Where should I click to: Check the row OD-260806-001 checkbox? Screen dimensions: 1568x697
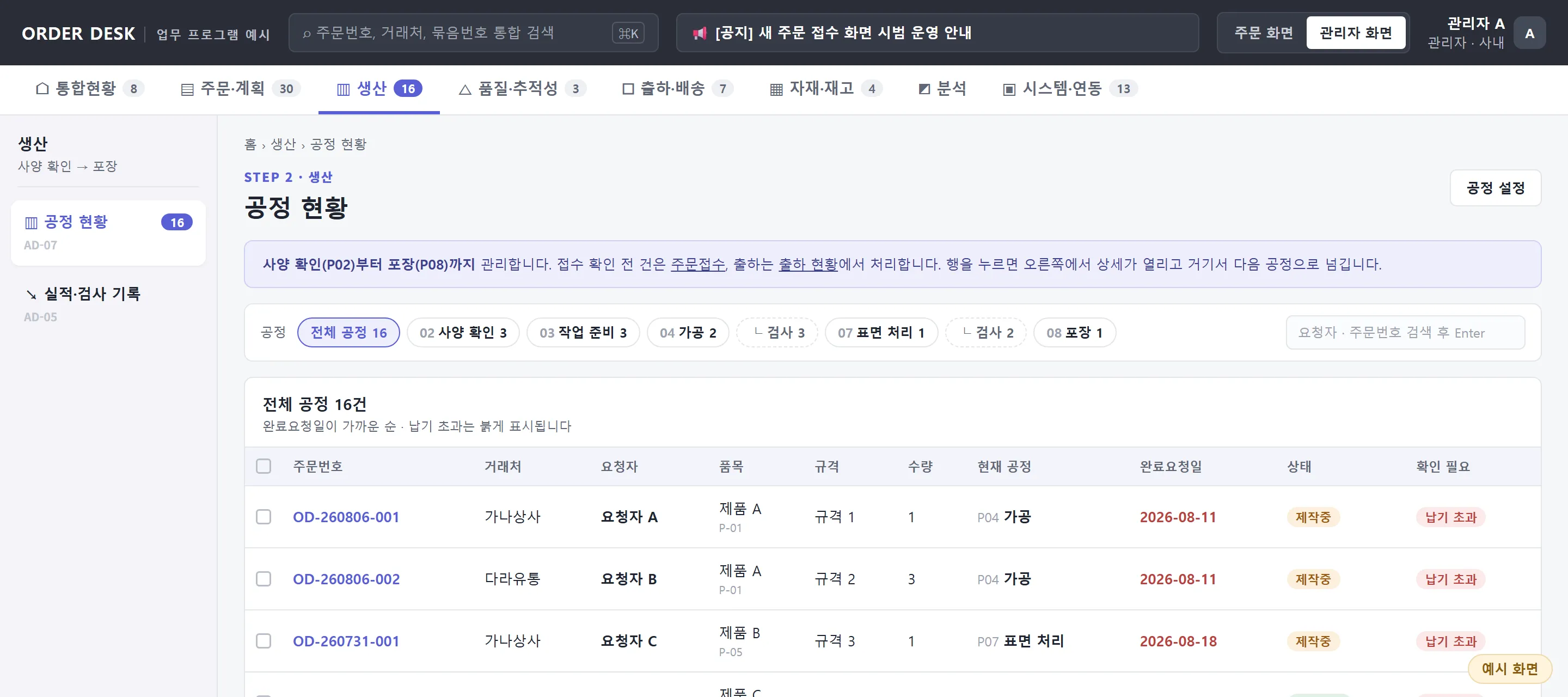tap(263, 517)
